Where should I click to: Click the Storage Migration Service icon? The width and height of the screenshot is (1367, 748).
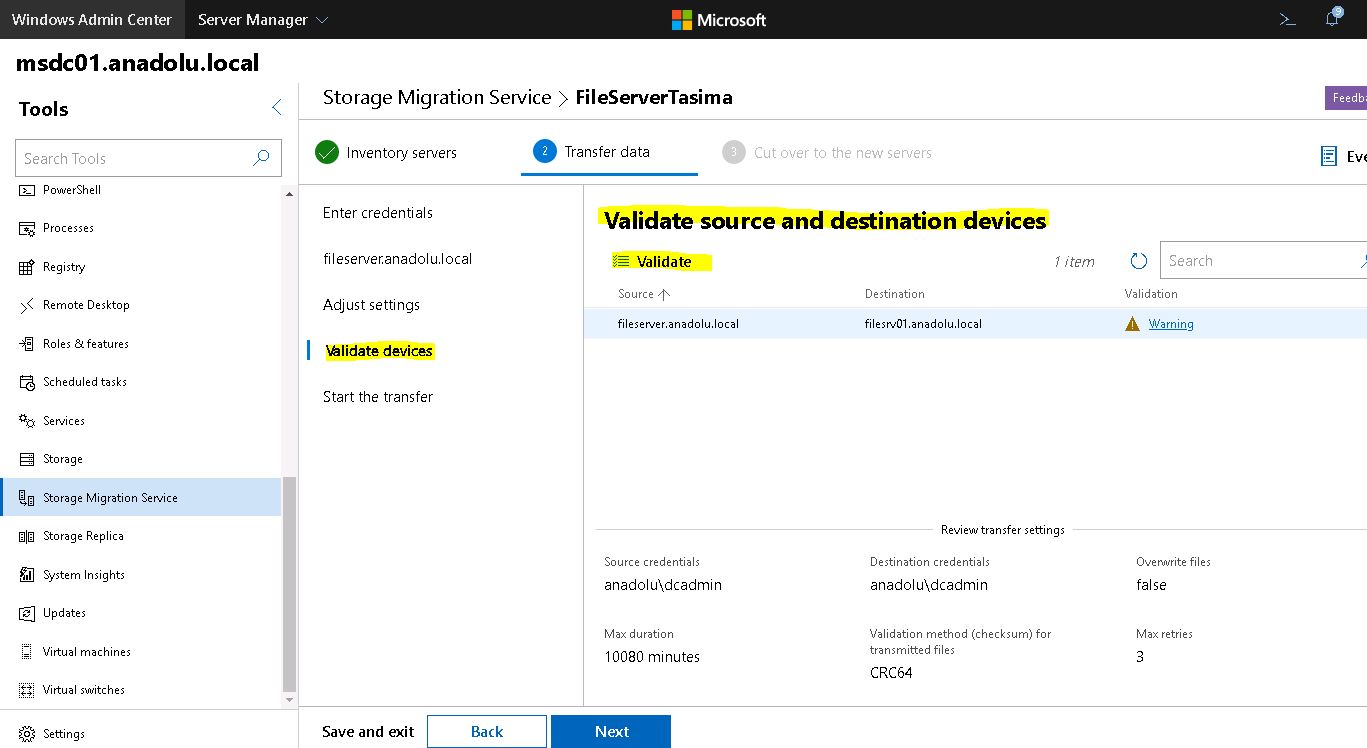click(26, 498)
